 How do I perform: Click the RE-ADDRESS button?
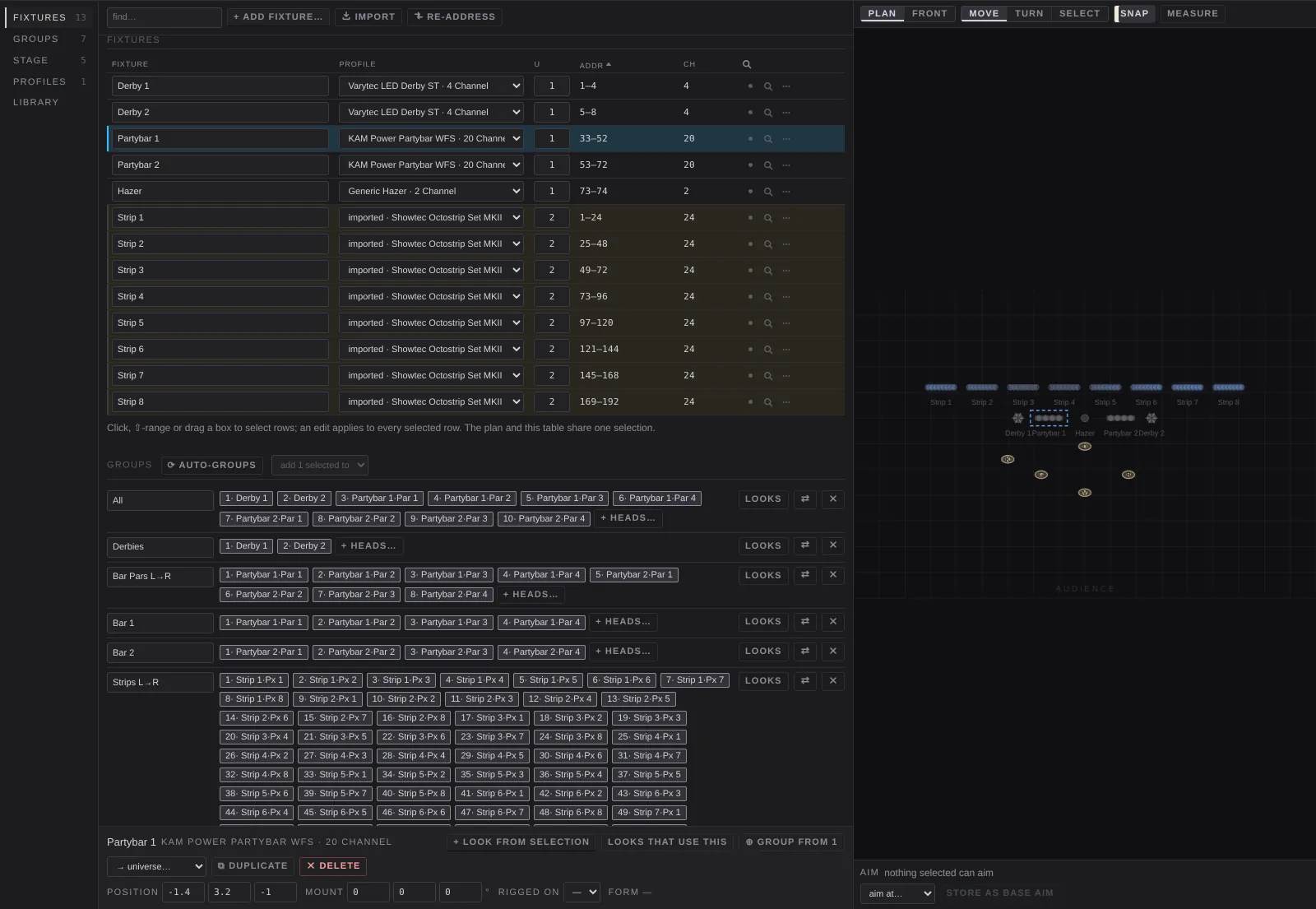point(455,17)
